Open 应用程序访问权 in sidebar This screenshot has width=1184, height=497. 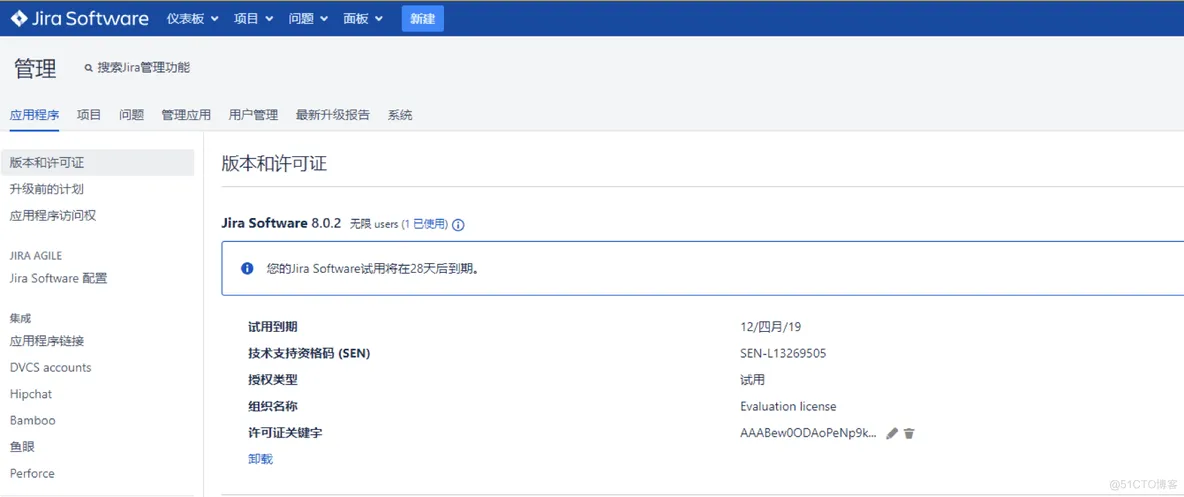click(53, 215)
